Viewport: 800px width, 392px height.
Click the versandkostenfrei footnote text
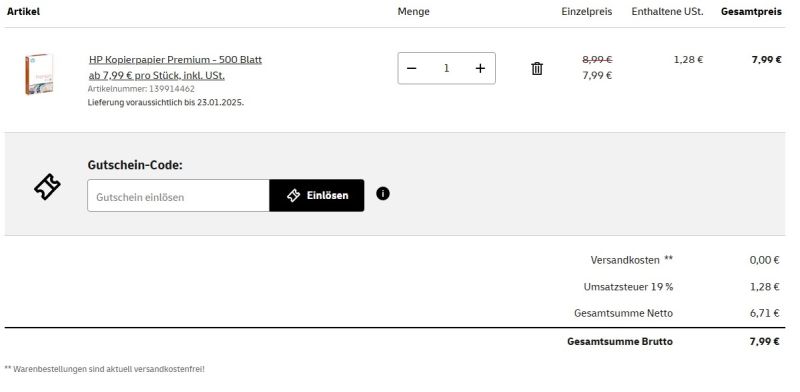click(x=105, y=369)
